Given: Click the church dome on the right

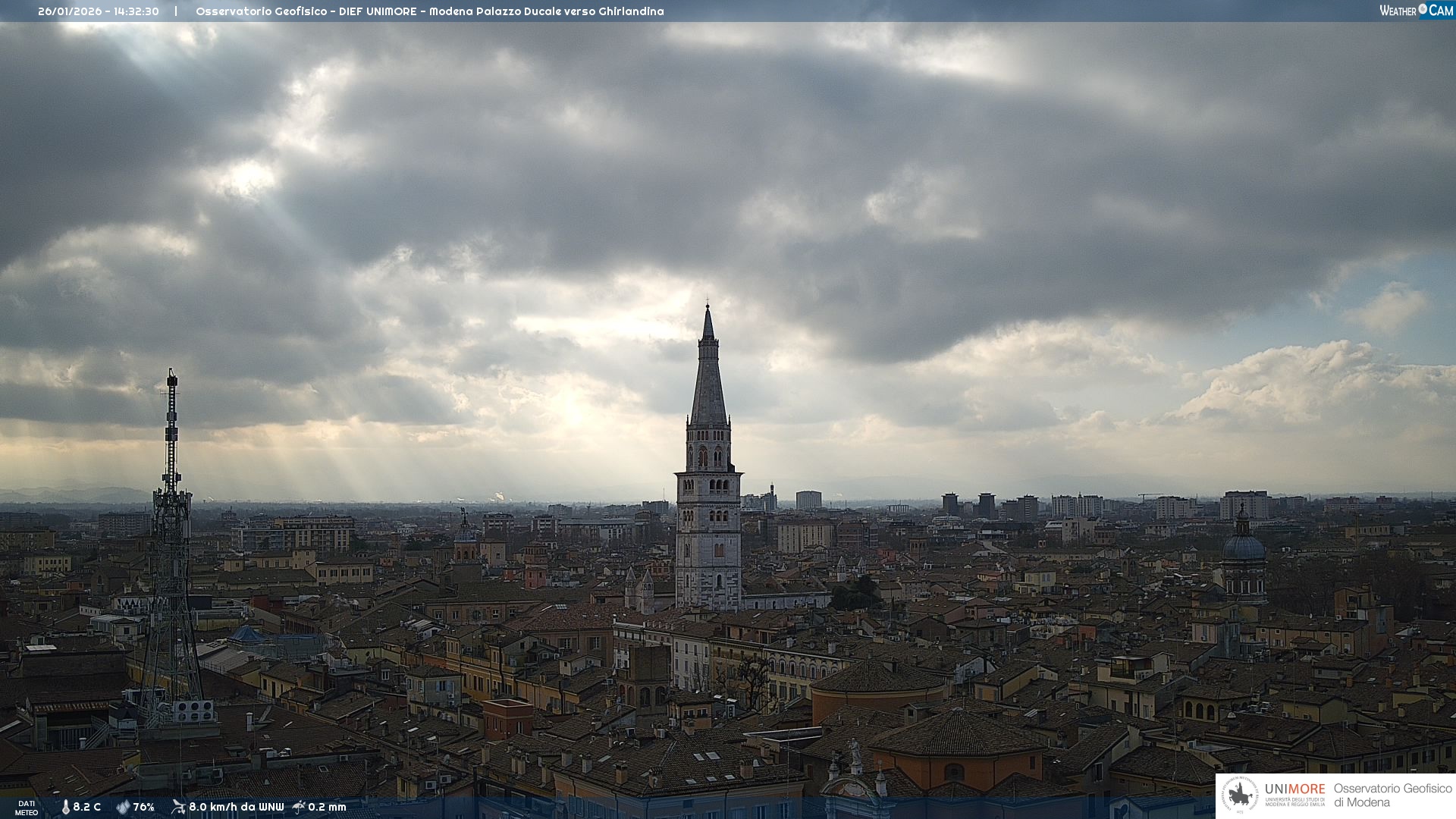Looking at the screenshot, I should point(1244,546).
